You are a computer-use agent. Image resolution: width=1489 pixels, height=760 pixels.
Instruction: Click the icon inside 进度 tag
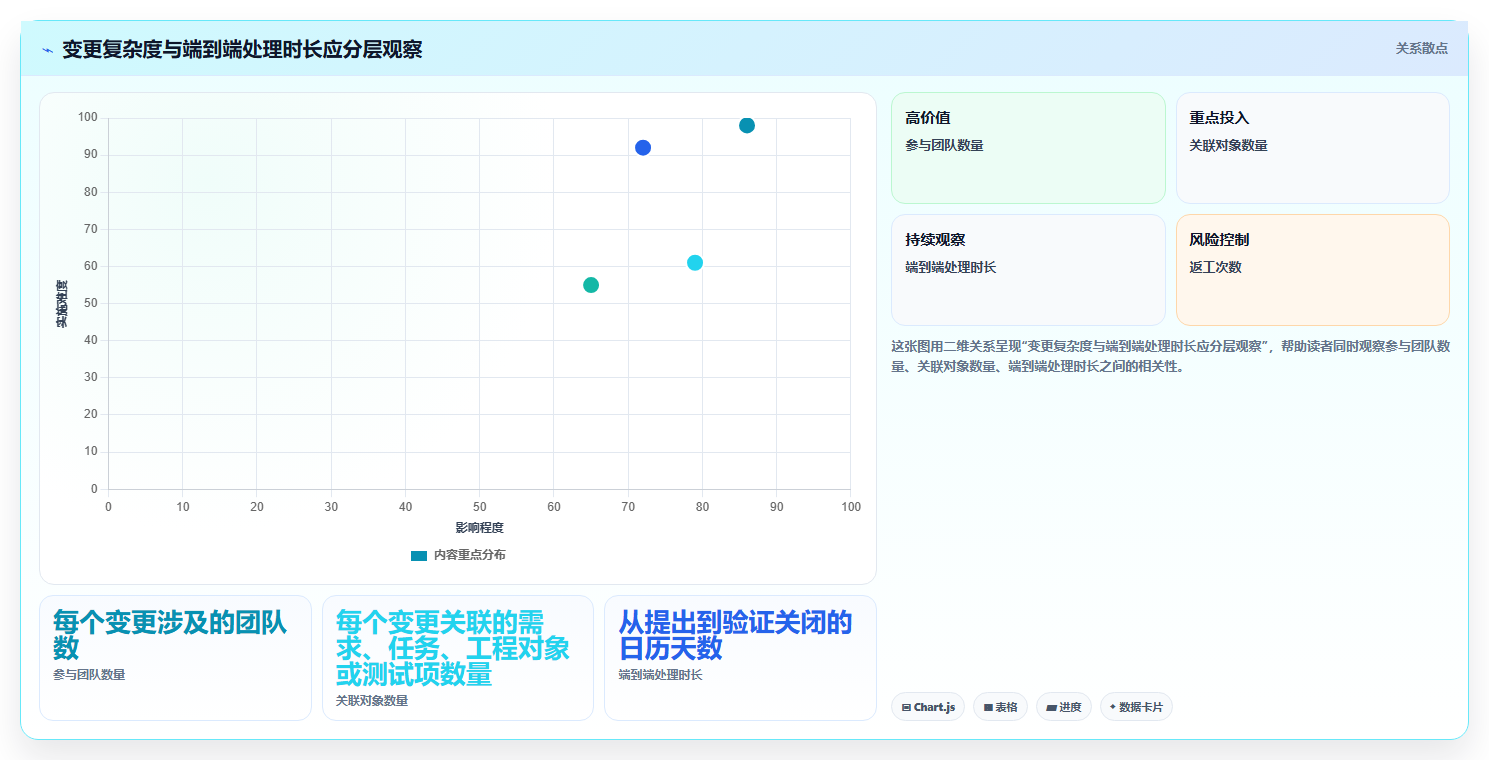coord(1052,707)
